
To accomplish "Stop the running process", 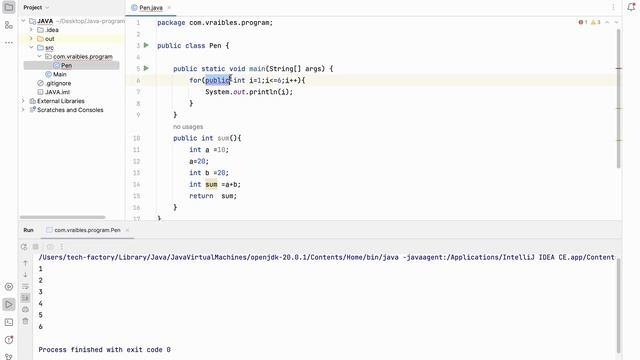I will tap(36, 247).
